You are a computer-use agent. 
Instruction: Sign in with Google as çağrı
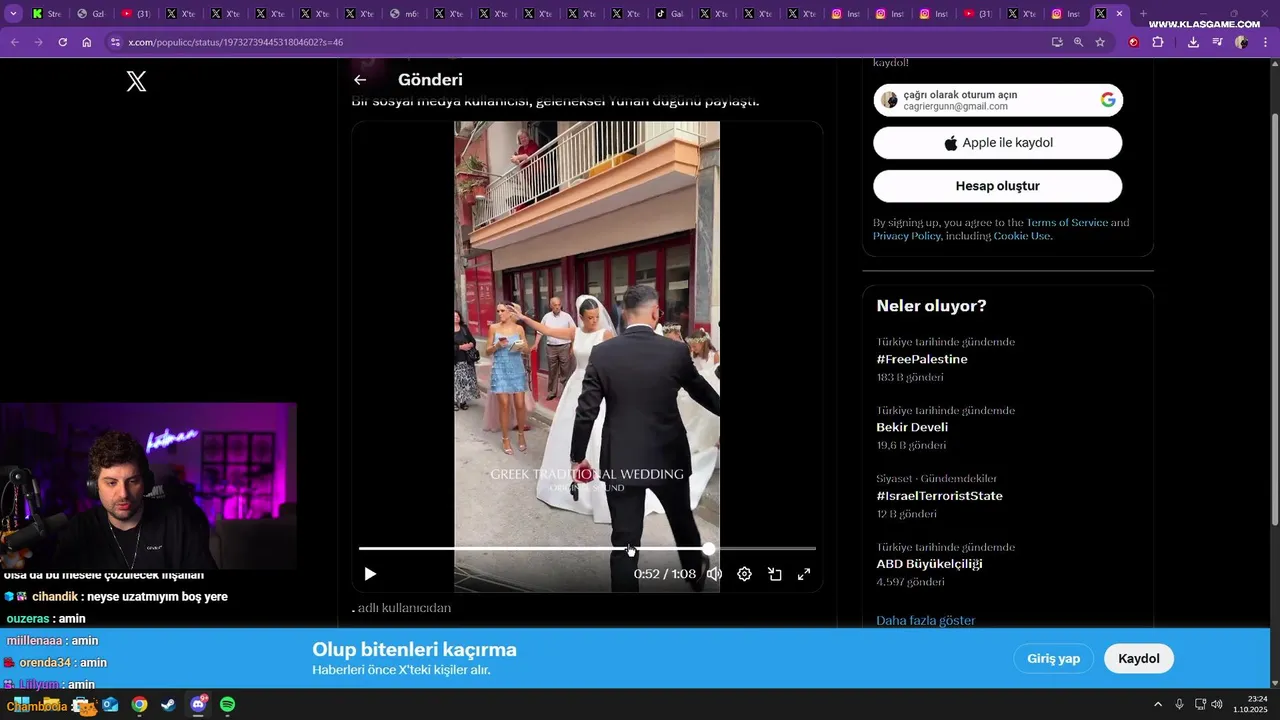point(998,100)
